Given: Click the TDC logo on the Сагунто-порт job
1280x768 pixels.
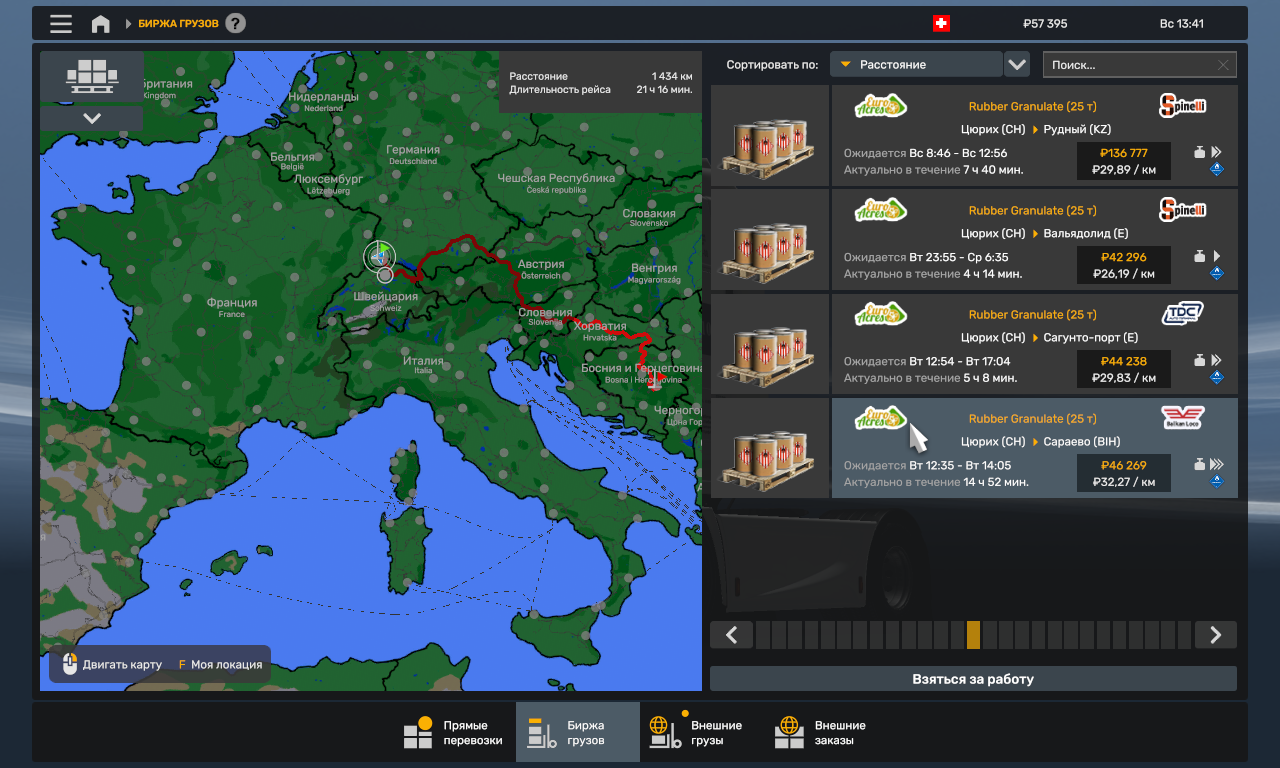Looking at the screenshot, I should (1182, 313).
